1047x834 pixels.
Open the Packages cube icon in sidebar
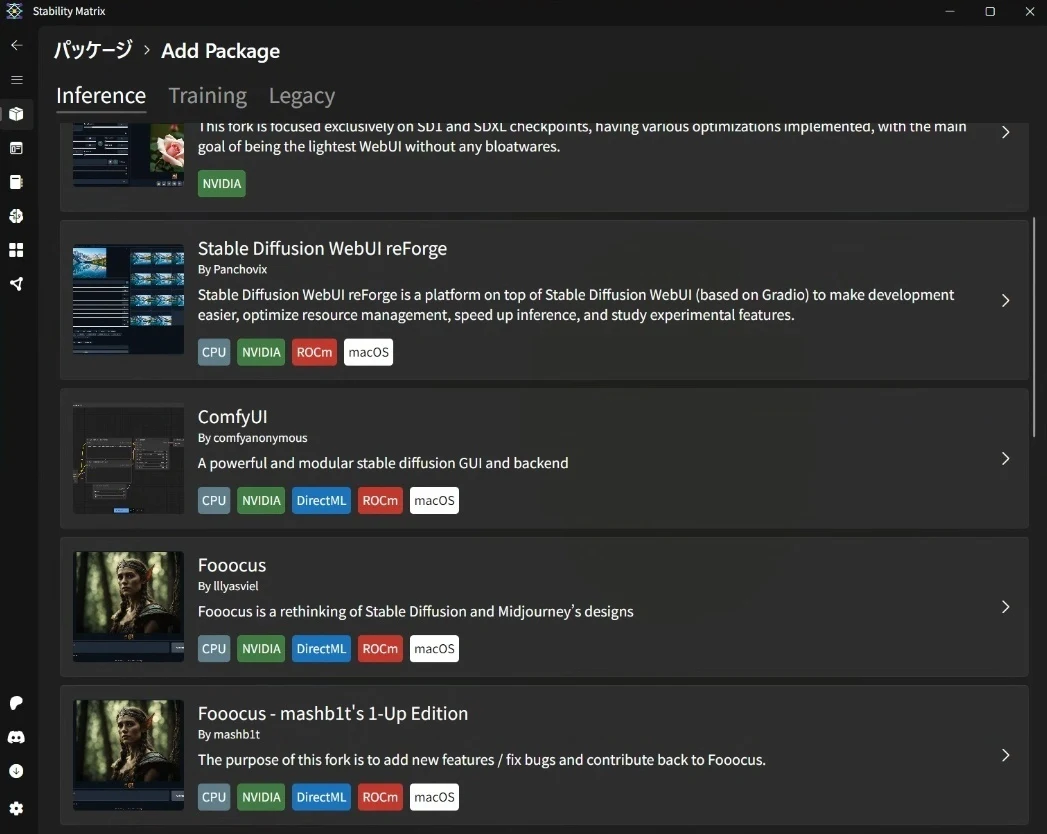tap(17, 114)
